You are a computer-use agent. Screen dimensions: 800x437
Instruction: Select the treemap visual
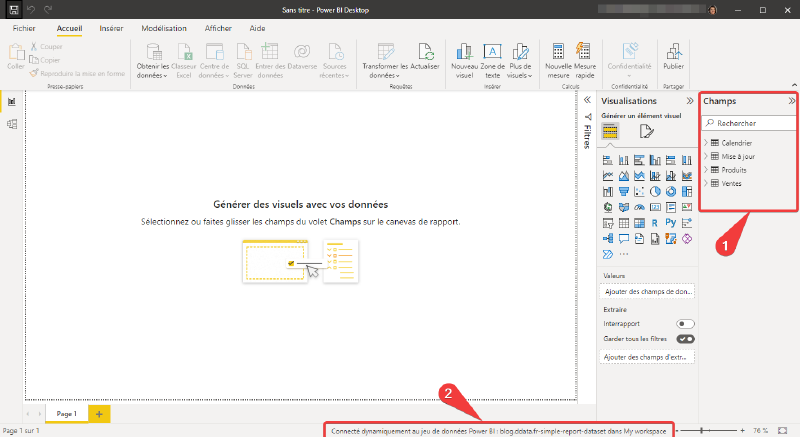pyautogui.click(x=687, y=192)
